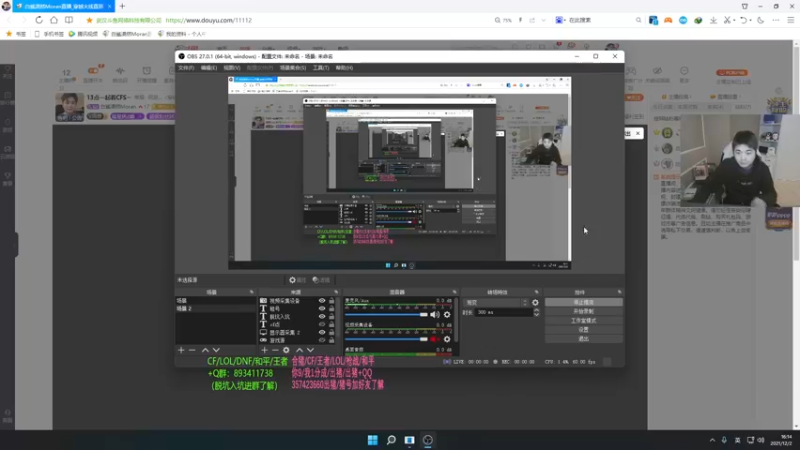Open OBS 视图(V) menu
The width and height of the screenshot is (800, 450).
pos(232,68)
